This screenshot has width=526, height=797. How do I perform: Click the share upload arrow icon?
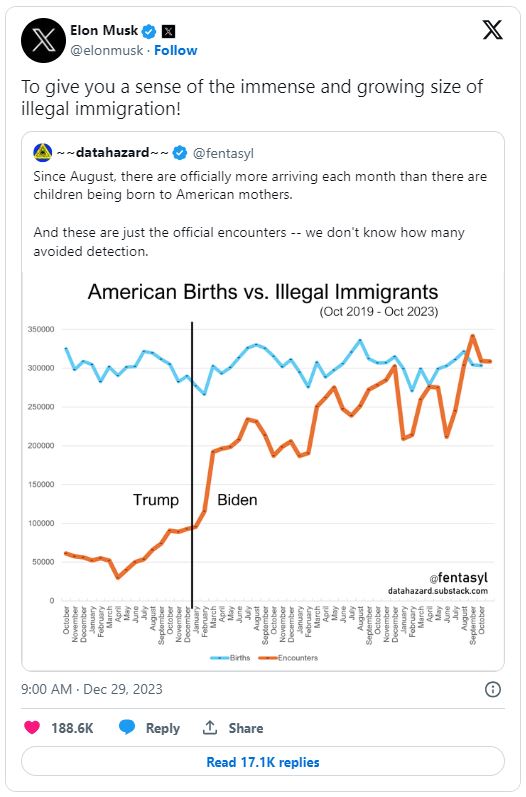(209, 727)
